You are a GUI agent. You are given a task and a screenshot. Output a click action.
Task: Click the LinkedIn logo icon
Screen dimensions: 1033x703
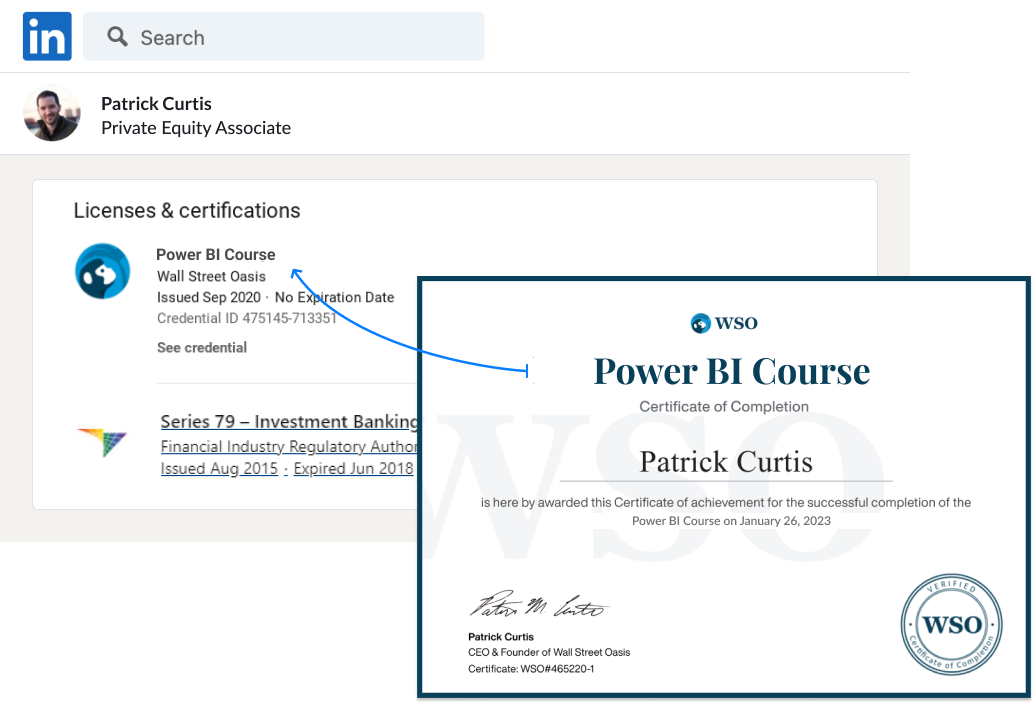[46, 36]
